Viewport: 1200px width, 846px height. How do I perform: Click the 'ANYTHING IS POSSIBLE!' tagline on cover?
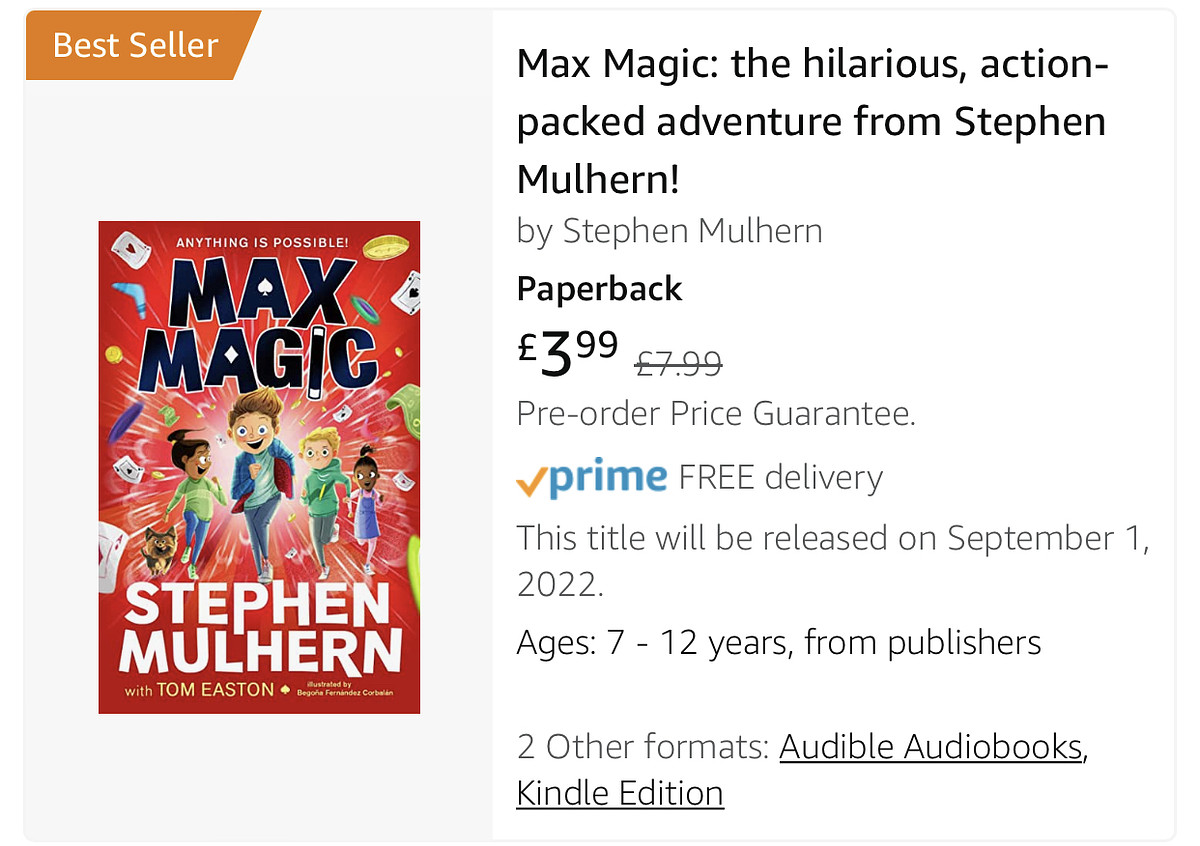(x=261, y=242)
